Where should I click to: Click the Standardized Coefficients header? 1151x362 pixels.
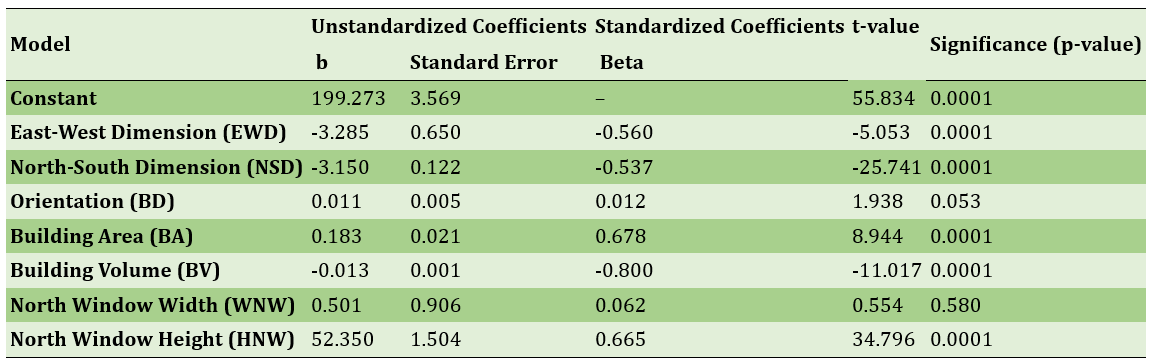click(719, 27)
